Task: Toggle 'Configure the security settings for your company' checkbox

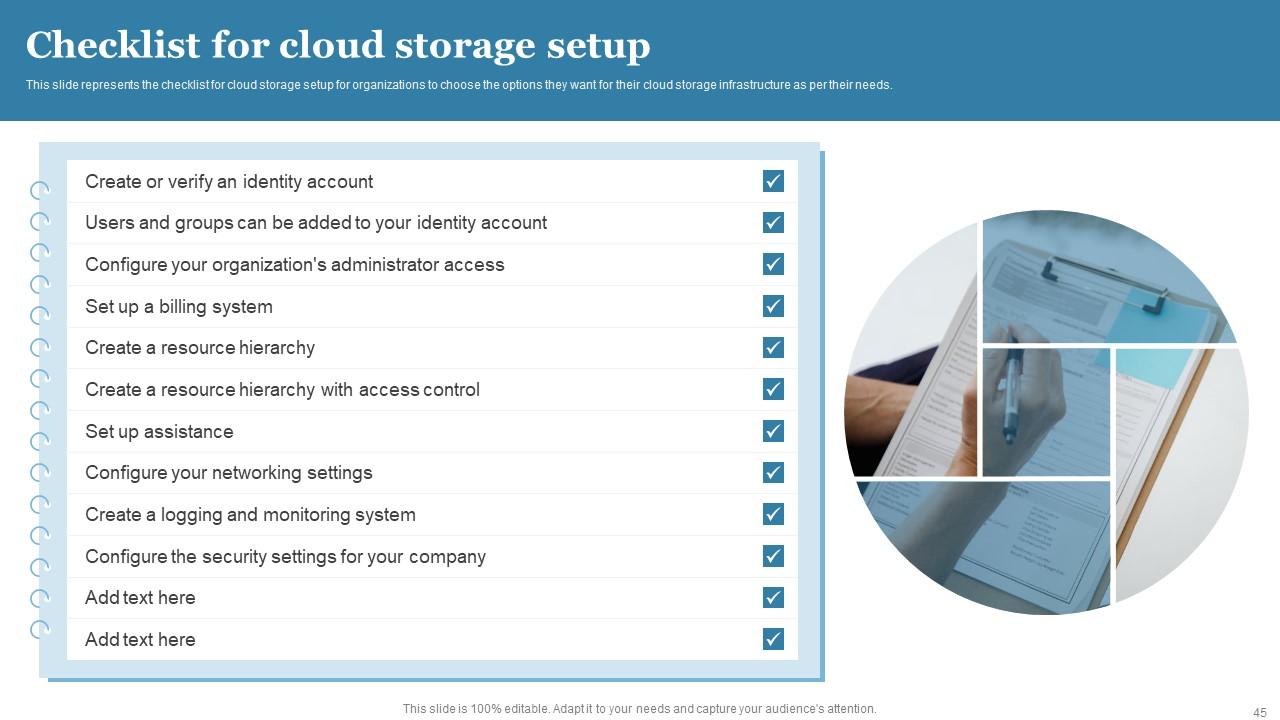Action: coord(773,556)
